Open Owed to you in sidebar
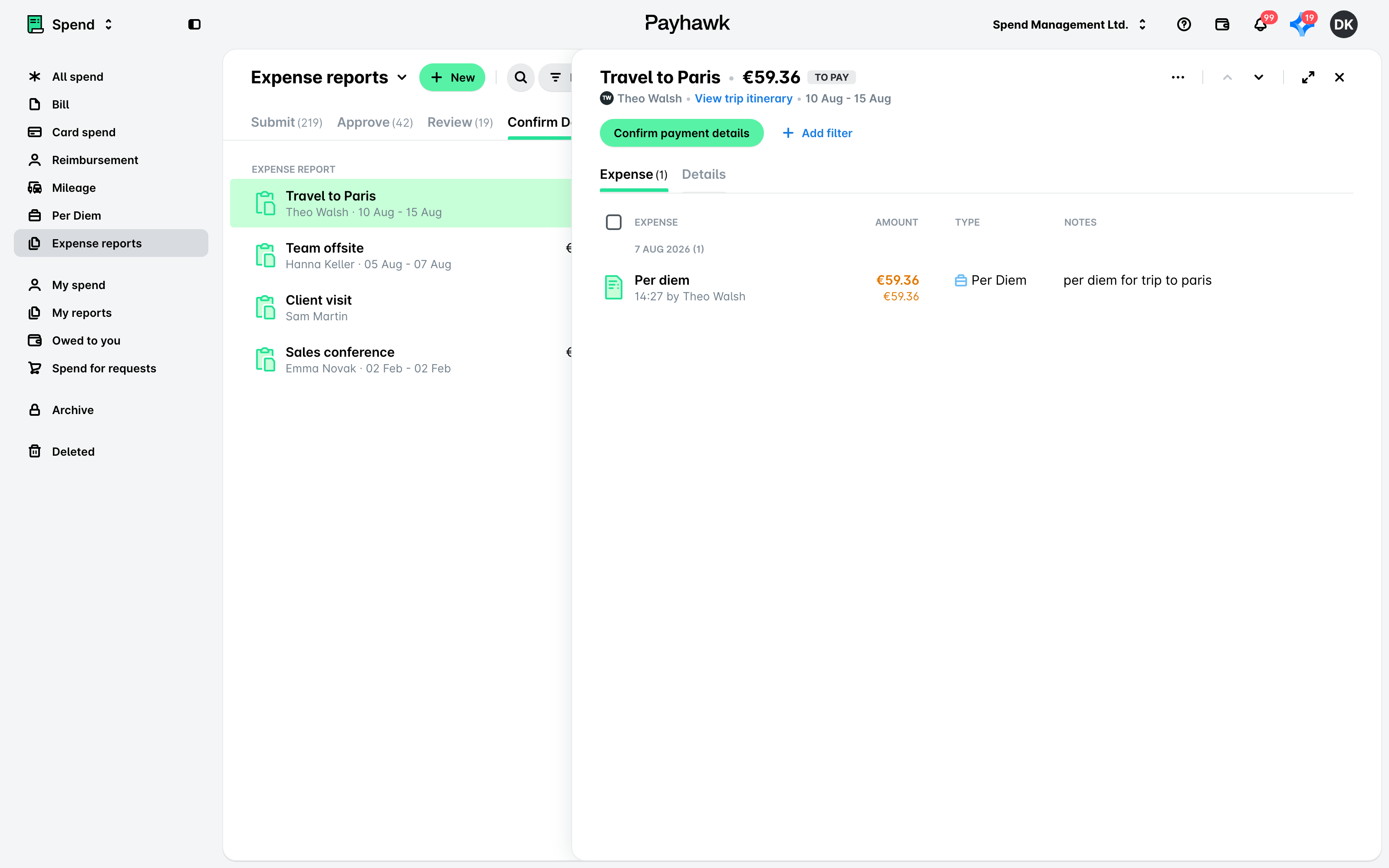 (x=111, y=340)
